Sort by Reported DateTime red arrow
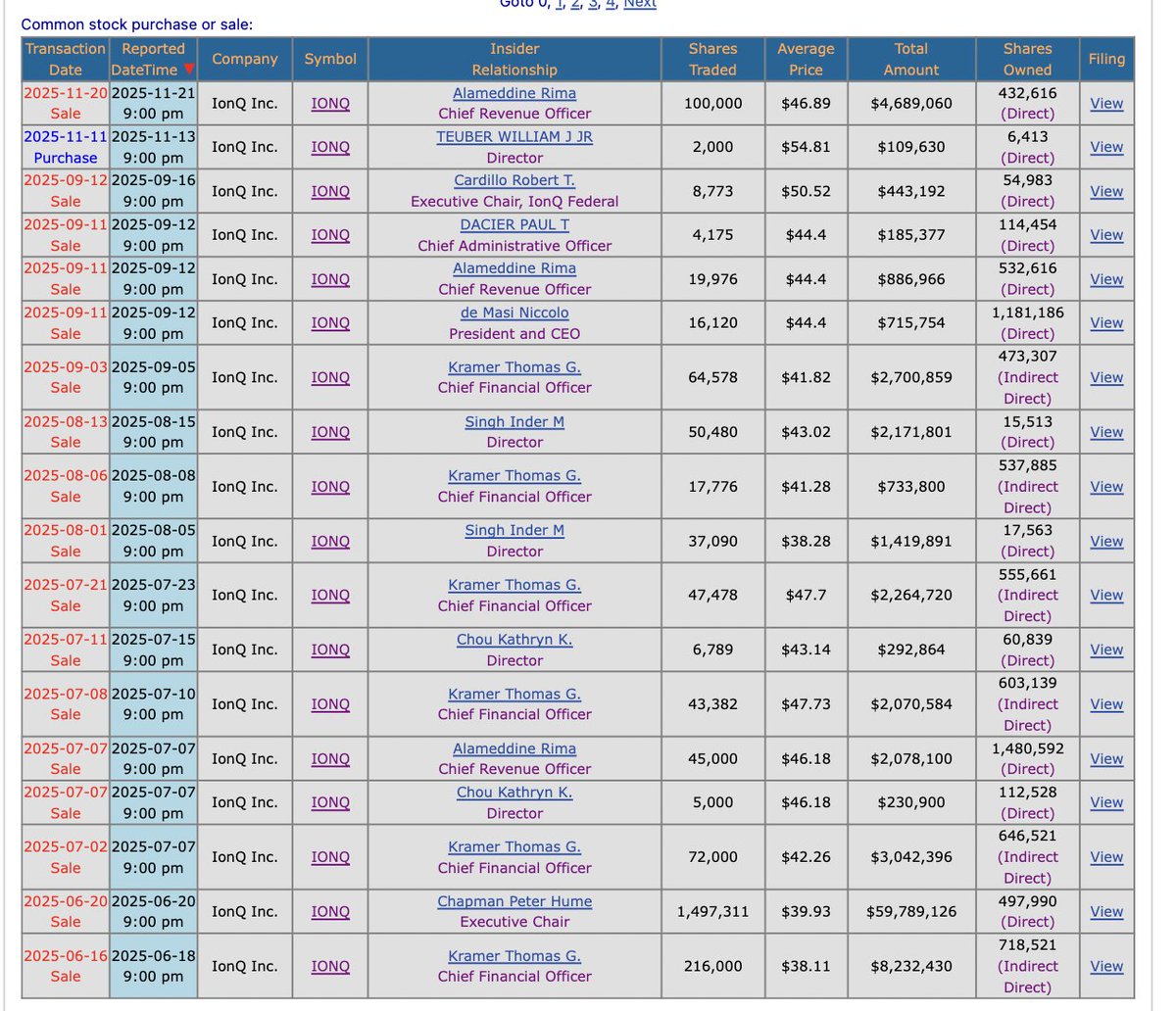This screenshot has height=1011, width=1176. [189, 70]
